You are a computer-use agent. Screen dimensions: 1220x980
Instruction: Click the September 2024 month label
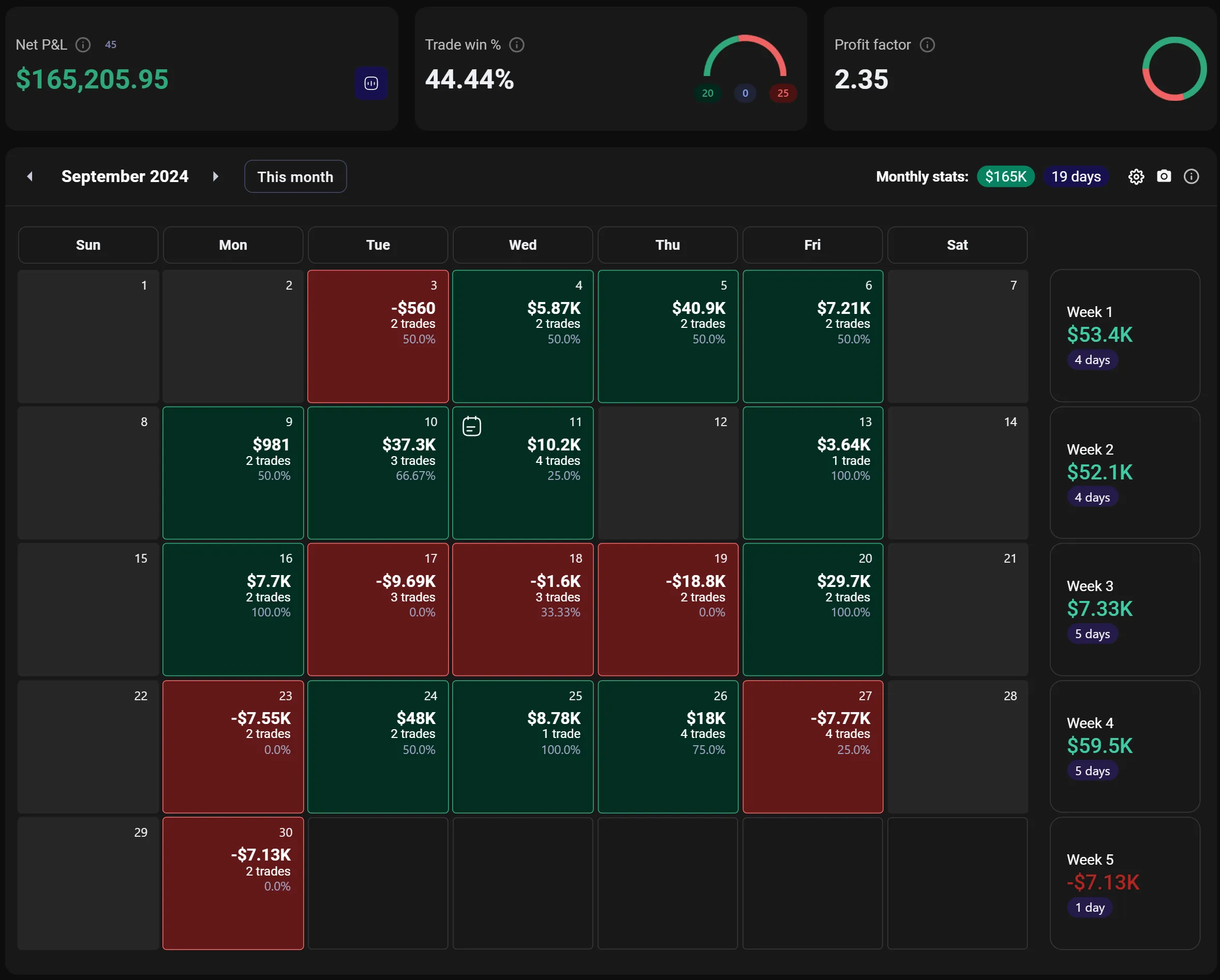(x=125, y=176)
